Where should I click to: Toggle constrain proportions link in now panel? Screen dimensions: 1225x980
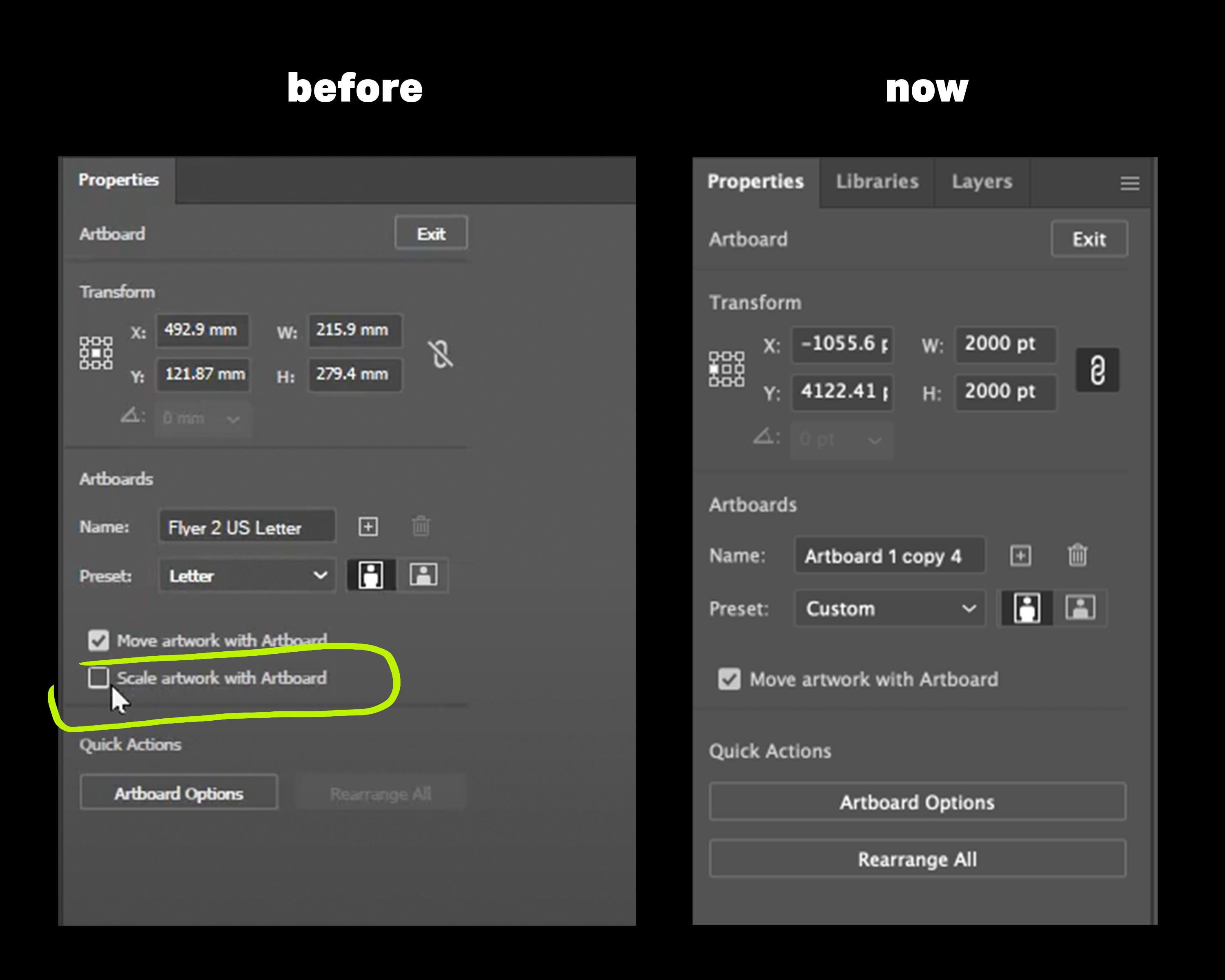pyautogui.click(x=1097, y=370)
